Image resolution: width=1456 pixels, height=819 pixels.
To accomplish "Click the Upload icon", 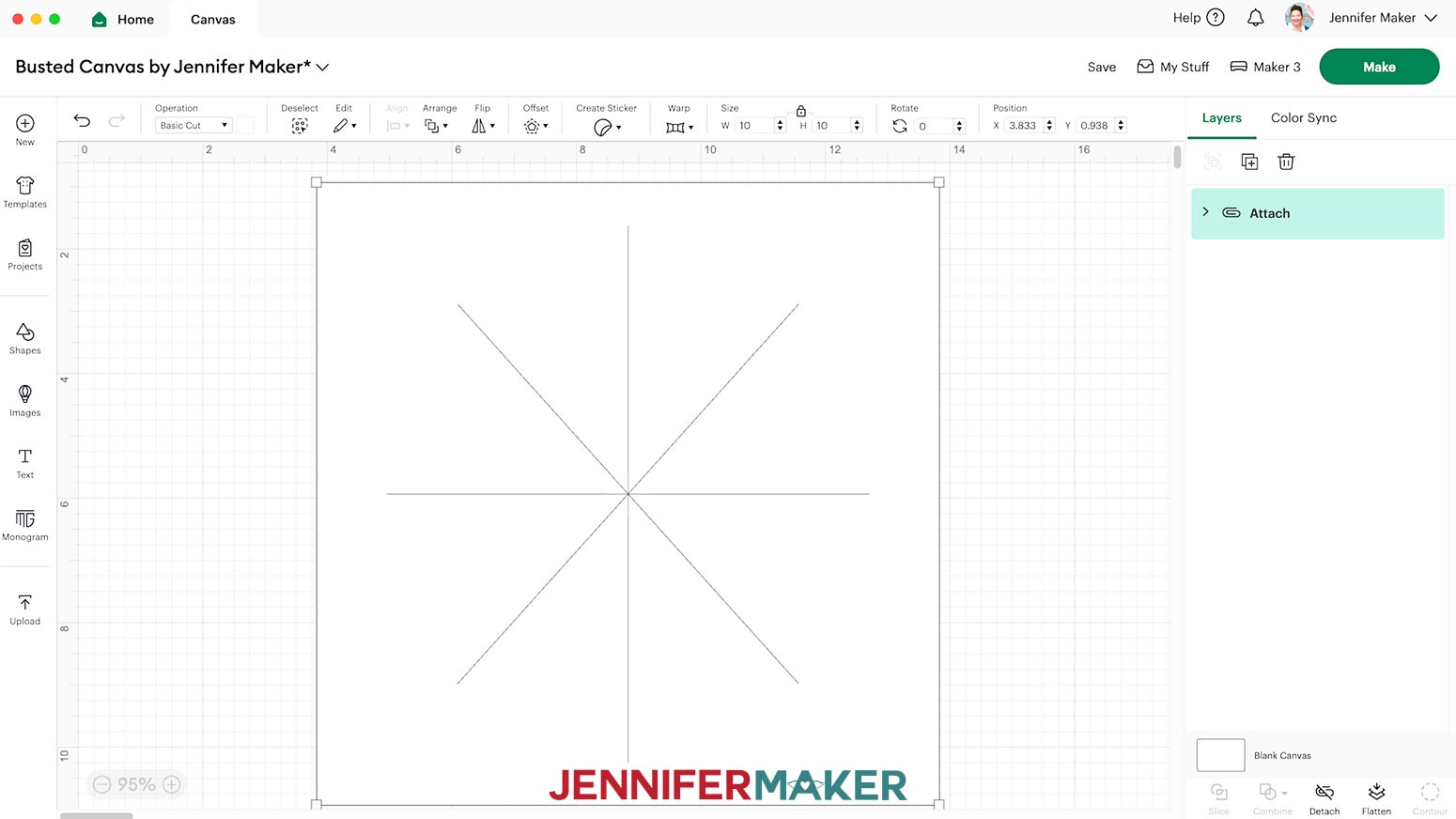I will [25, 602].
